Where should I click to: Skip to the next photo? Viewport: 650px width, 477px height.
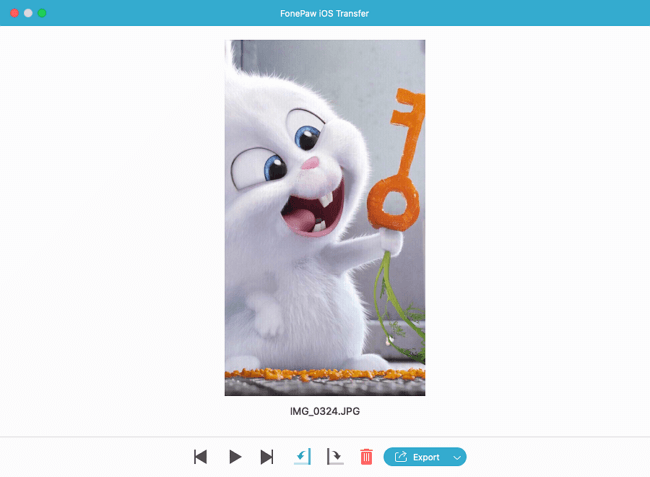click(267, 457)
